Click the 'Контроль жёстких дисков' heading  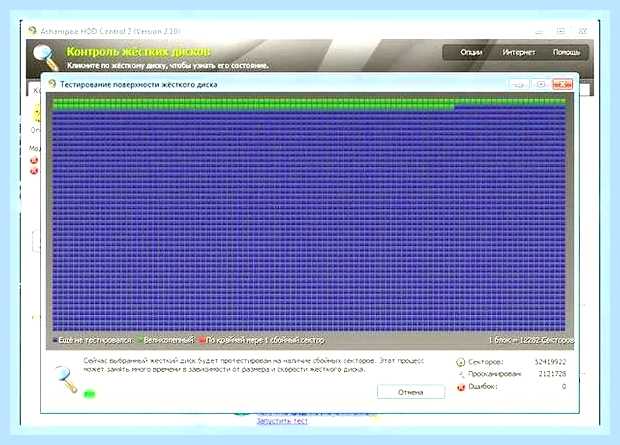click(x=138, y=52)
